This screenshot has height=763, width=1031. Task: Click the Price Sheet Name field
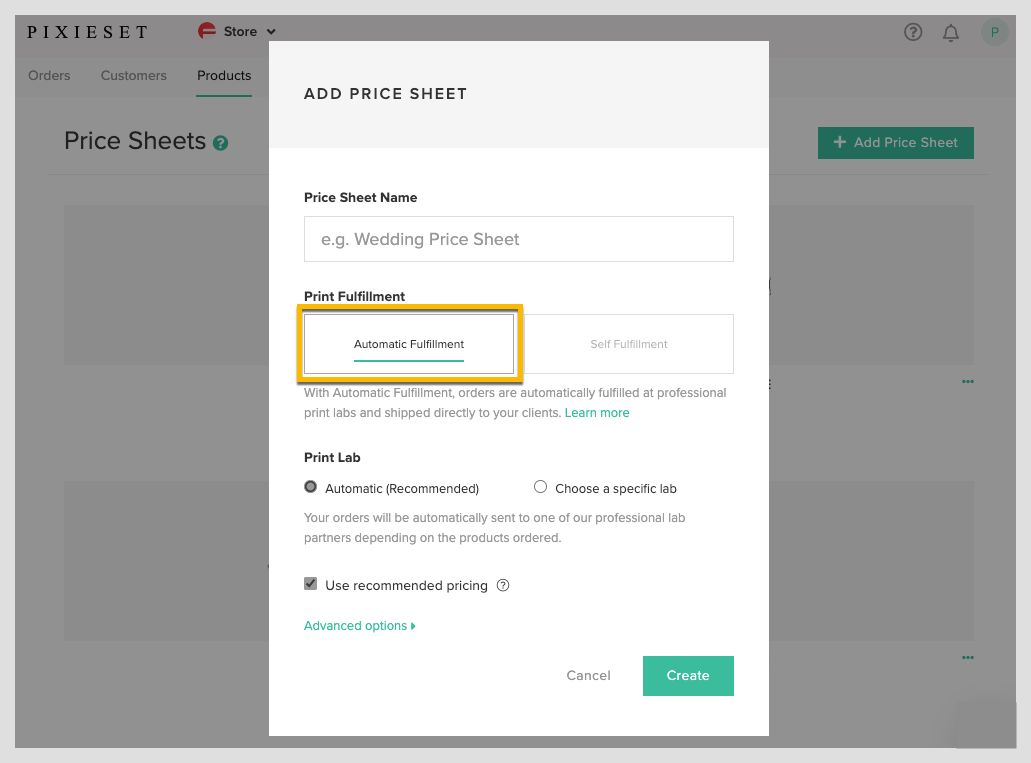518,239
